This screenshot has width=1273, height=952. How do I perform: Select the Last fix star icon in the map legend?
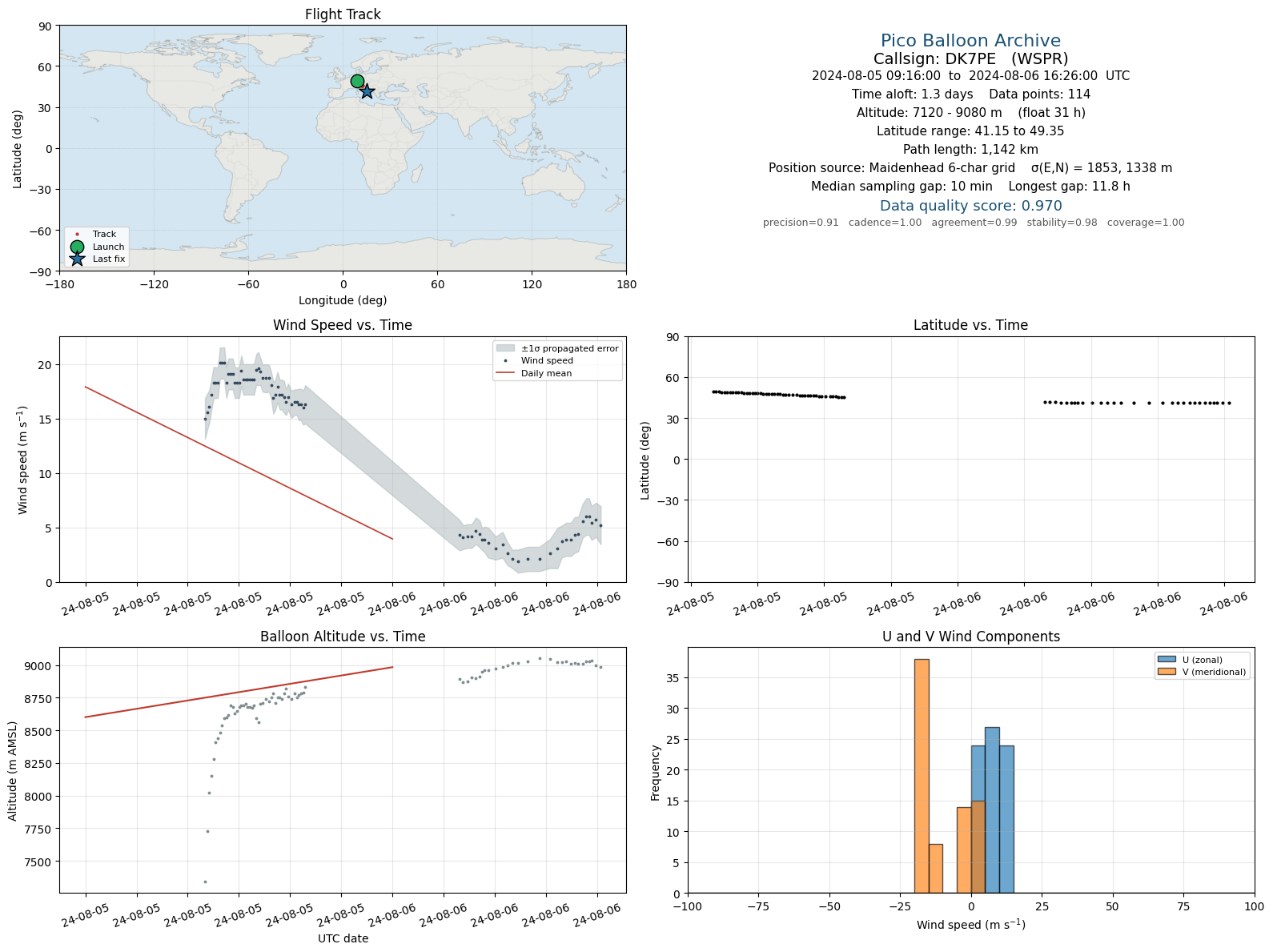pos(77,259)
